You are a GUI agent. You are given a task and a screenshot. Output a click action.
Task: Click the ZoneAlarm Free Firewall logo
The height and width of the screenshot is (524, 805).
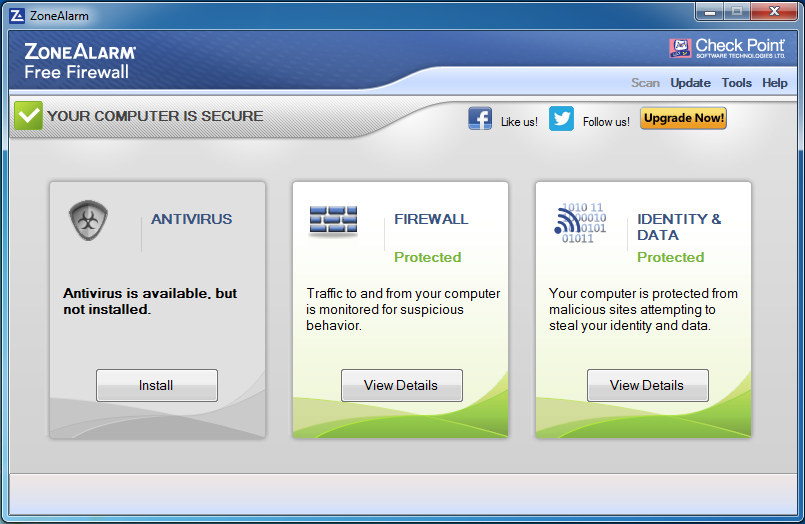pyautogui.click(x=80, y=61)
